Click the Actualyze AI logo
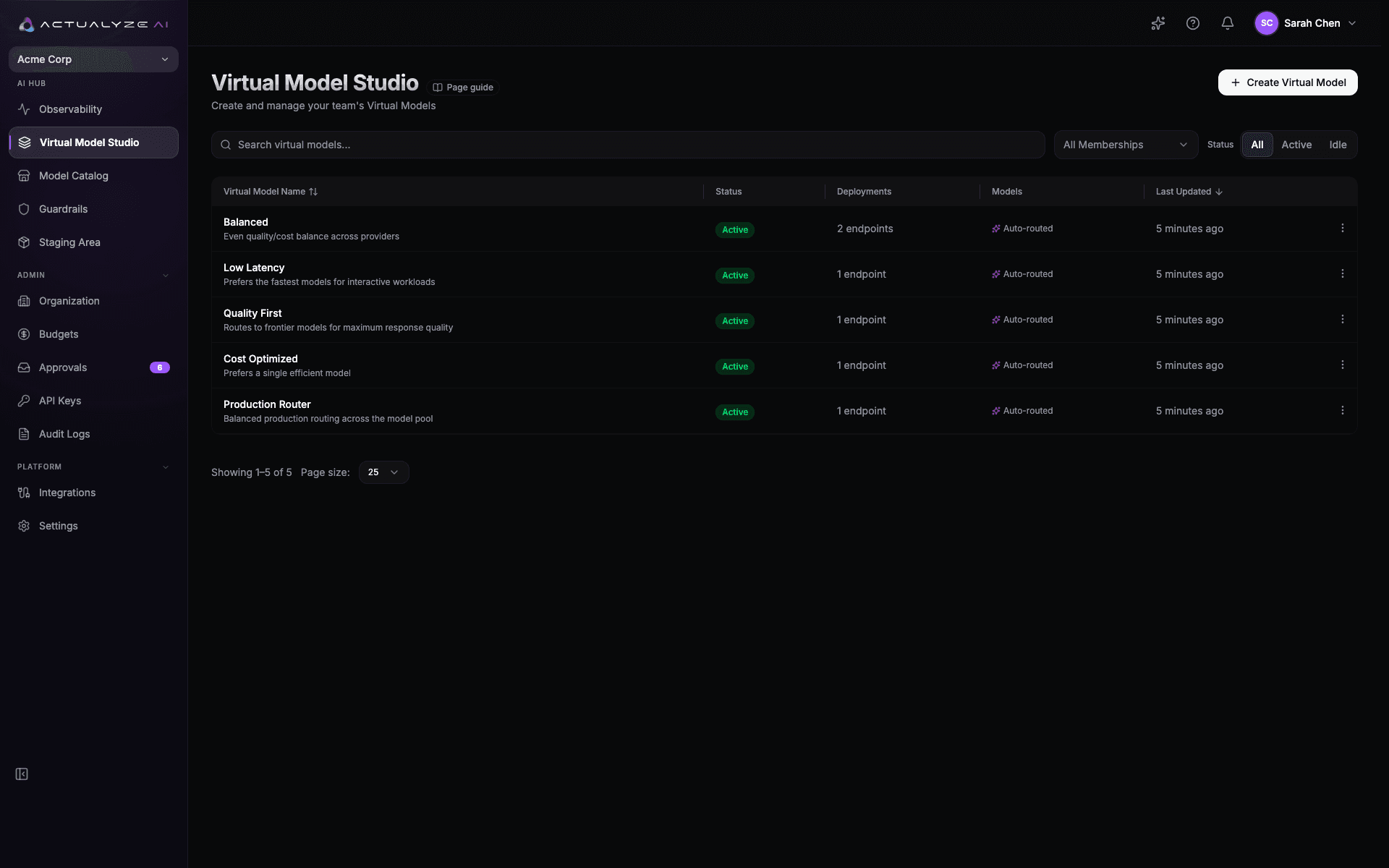The height and width of the screenshot is (868, 1389). [x=93, y=25]
